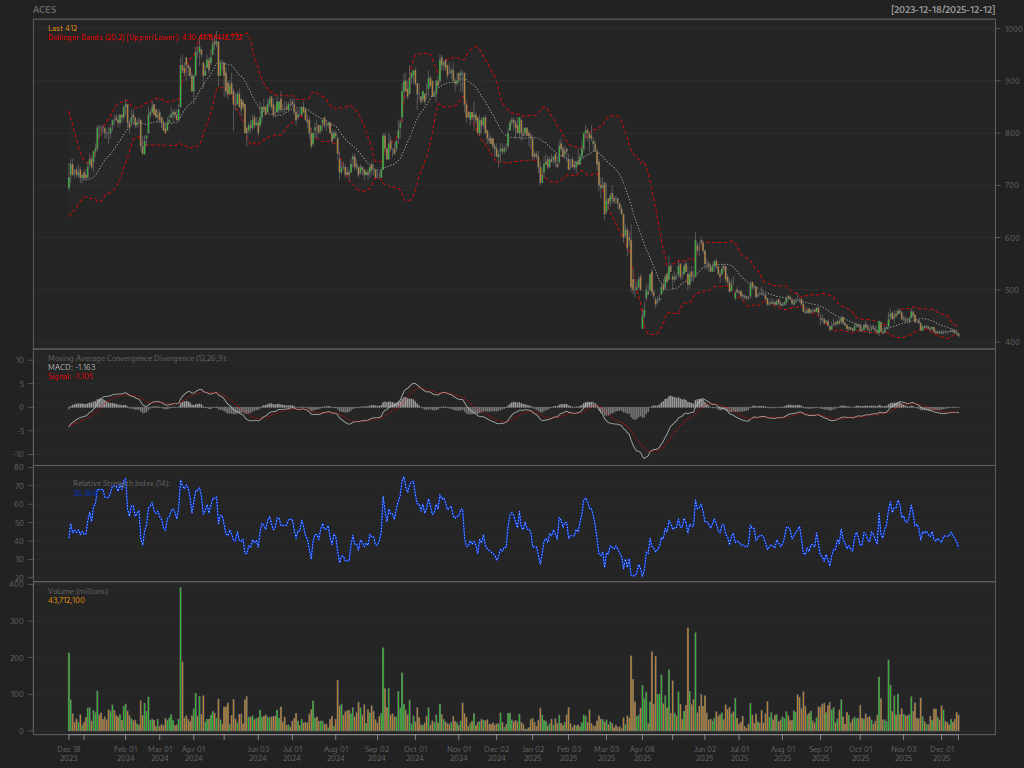Click the Last 412 price label
Screen dimensions: 1024x768
tap(63, 28)
